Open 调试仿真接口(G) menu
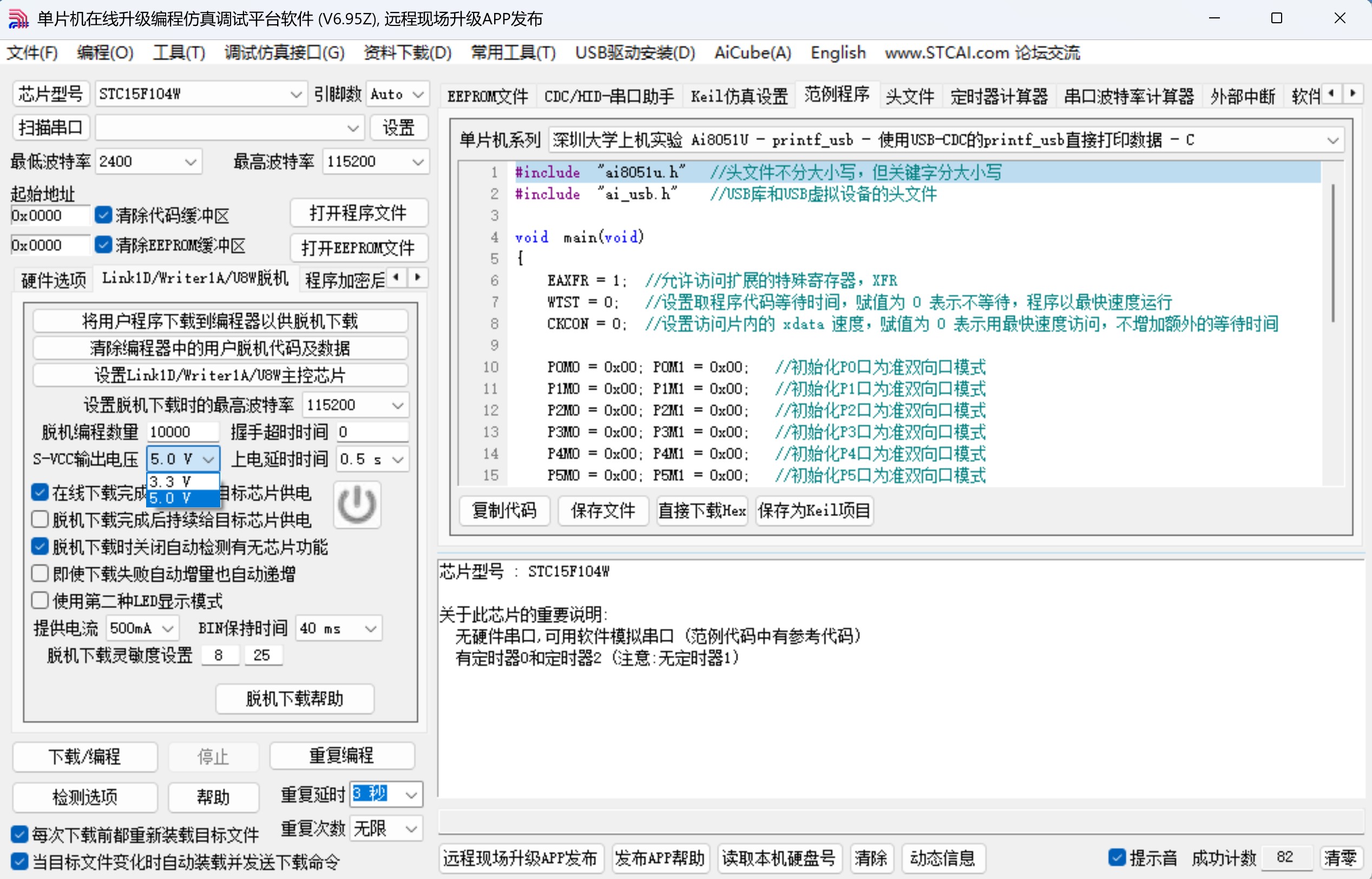The image size is (1372, 879). (x=284, y=53)
